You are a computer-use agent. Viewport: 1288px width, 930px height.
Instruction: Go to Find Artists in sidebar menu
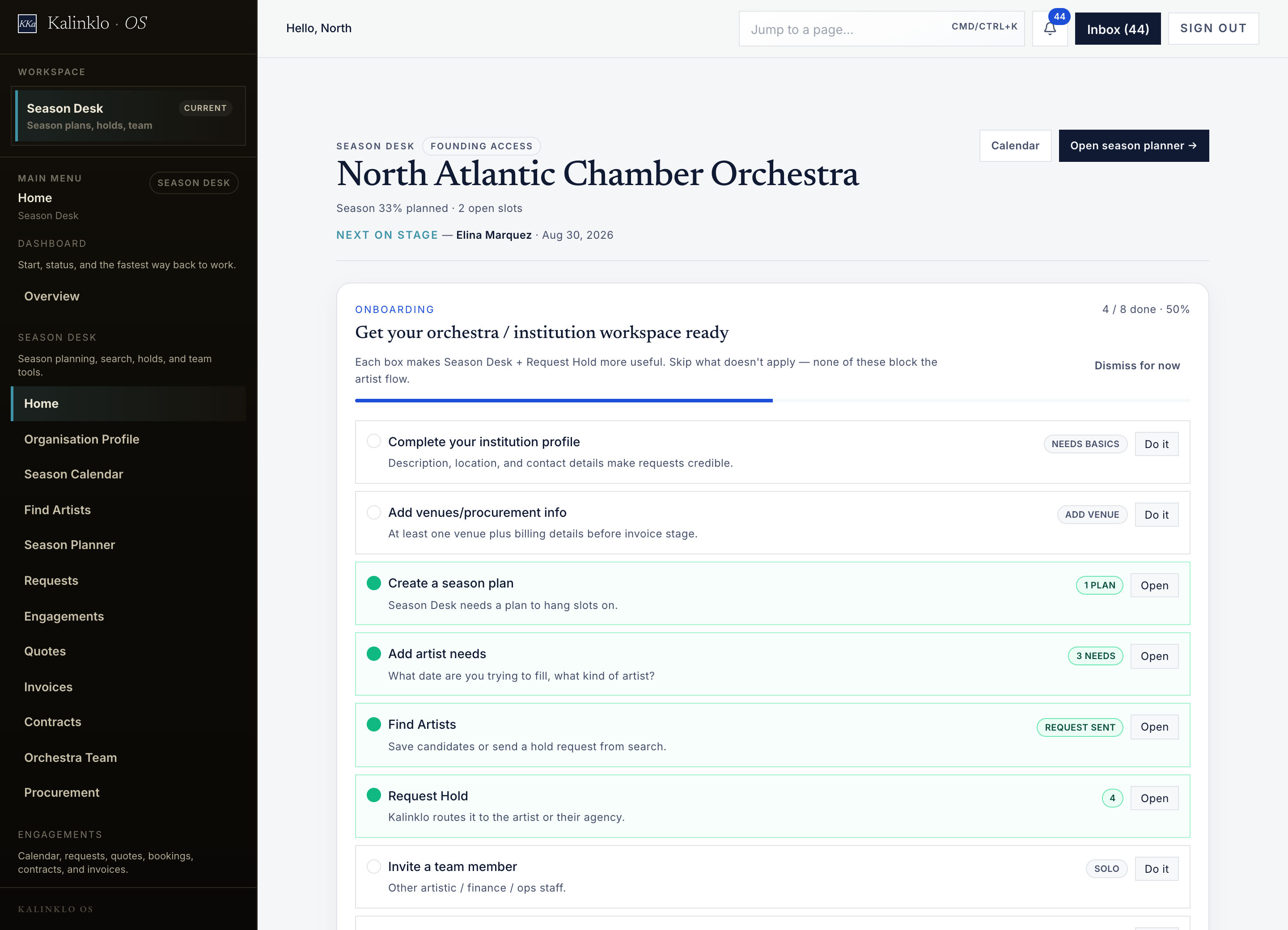57,510
